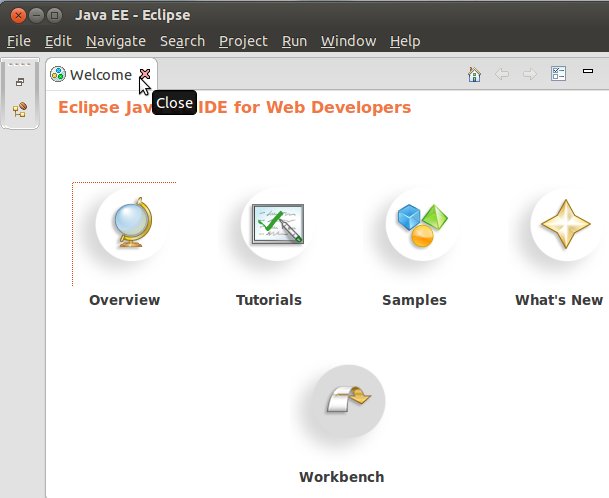
Task: Open the Java EE hierarchy icon in left trim
Action: click(x=20, y=110)
